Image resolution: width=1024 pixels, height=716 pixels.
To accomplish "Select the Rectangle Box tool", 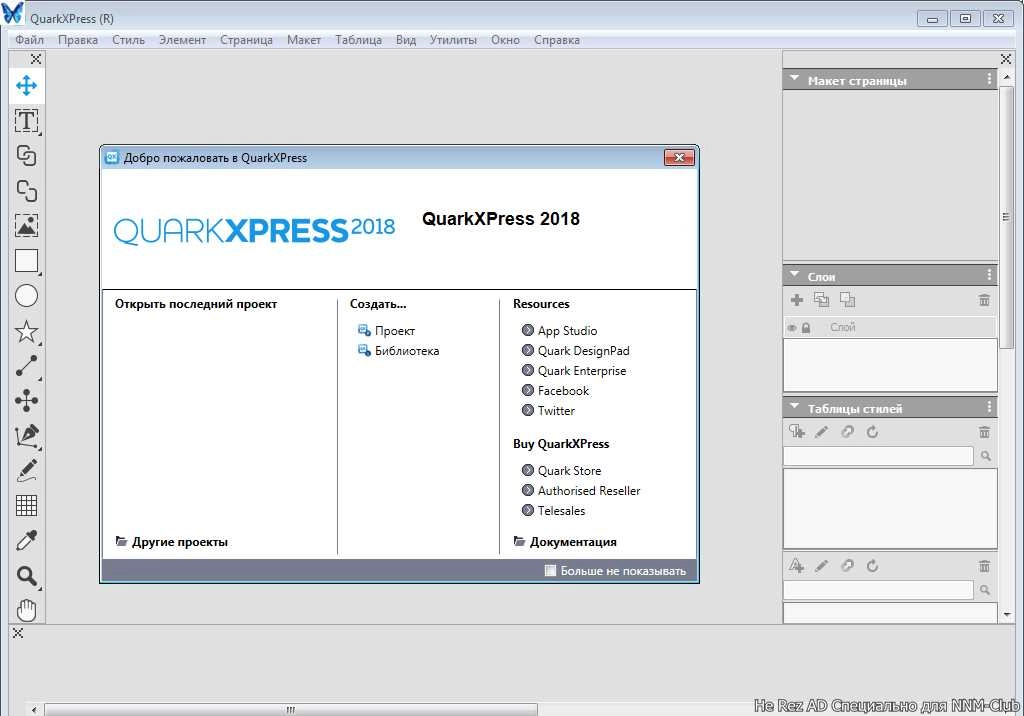I will (x=26, y=261).
